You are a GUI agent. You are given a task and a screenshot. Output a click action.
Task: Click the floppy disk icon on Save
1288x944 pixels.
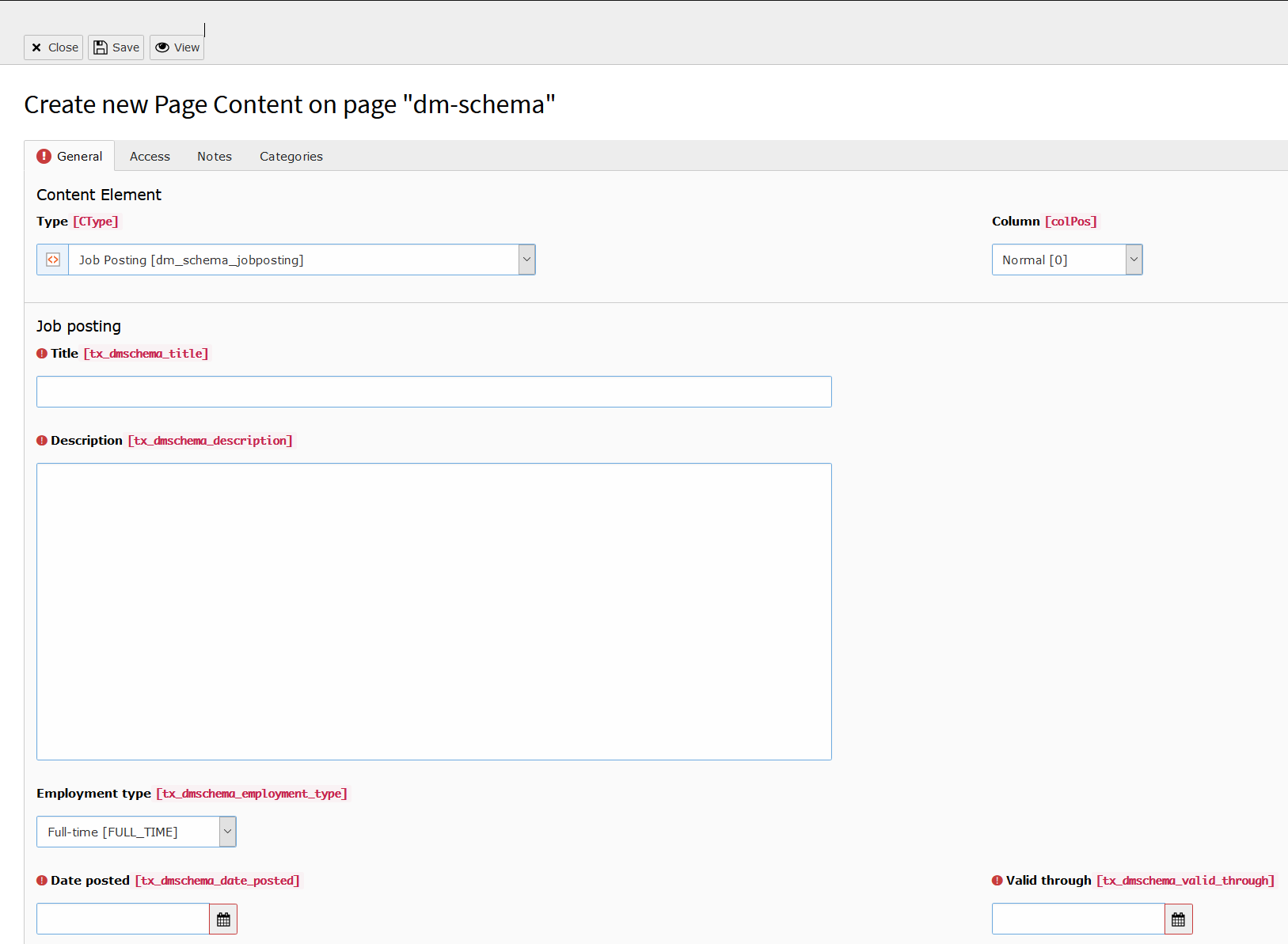coord(101,47)
